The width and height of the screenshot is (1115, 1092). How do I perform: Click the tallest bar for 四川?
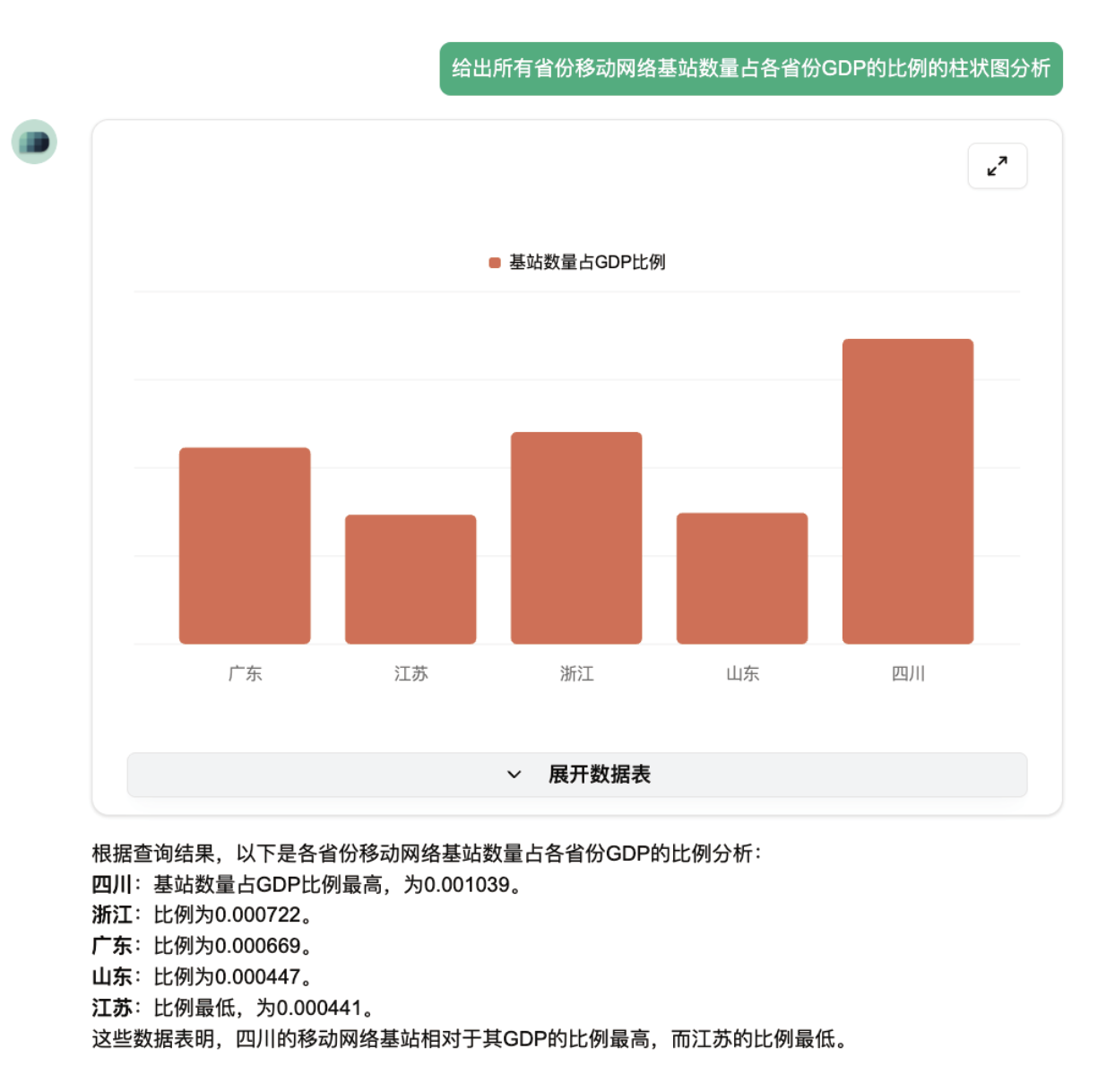[907, 491]
